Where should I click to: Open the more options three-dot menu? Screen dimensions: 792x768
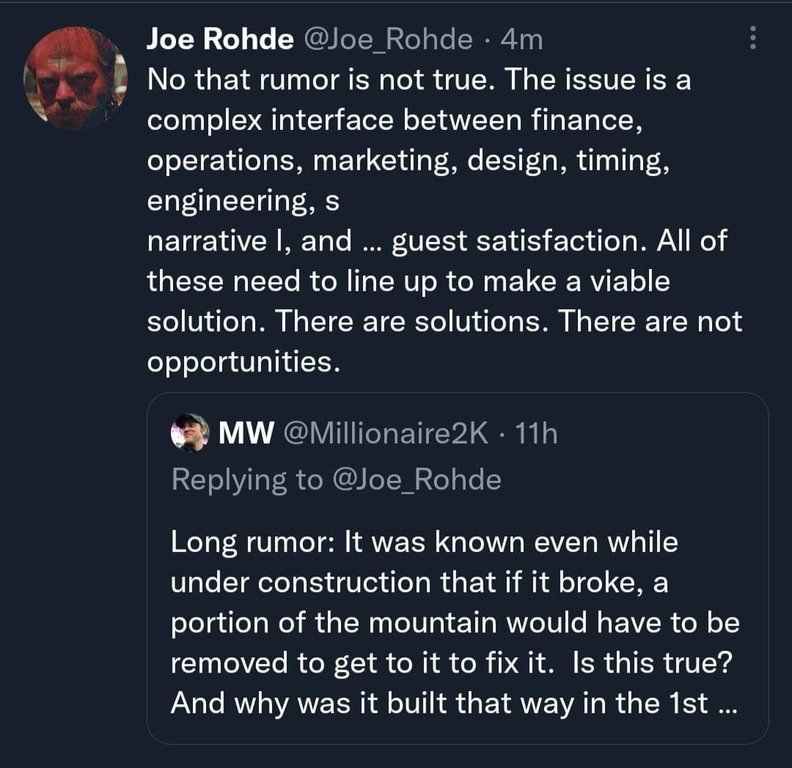point(753,40)
